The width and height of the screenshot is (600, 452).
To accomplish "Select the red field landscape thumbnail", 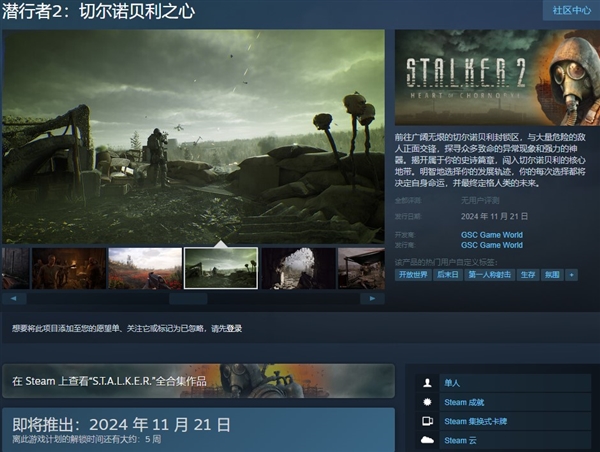I will coord(144,268).
